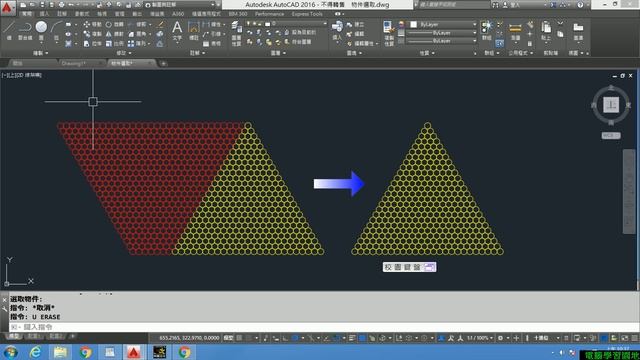Open the lineweight ByLayer dropdown

point(443,33)
